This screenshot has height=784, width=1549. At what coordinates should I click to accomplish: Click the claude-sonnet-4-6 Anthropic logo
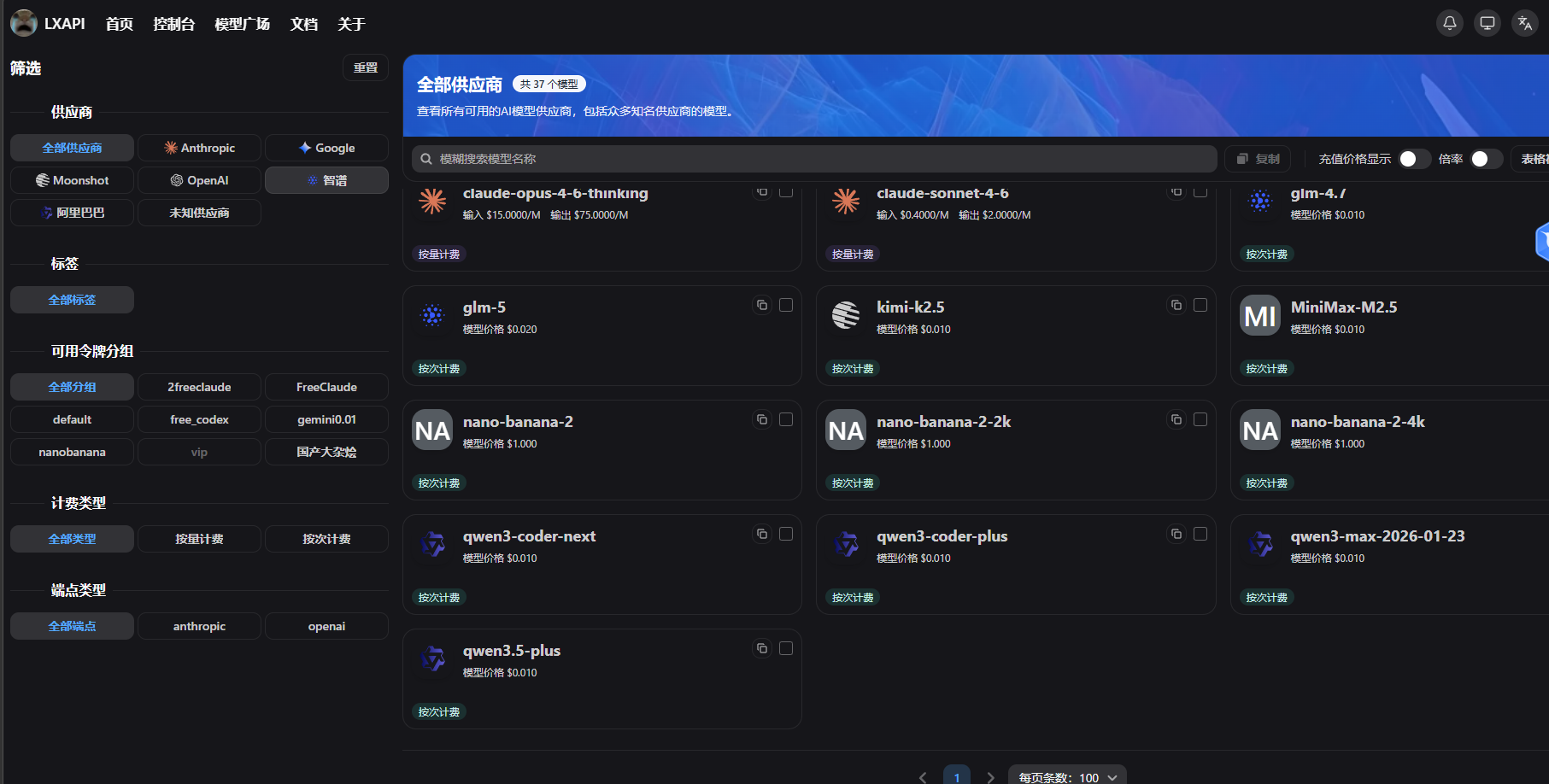click(x=846, y=202)
